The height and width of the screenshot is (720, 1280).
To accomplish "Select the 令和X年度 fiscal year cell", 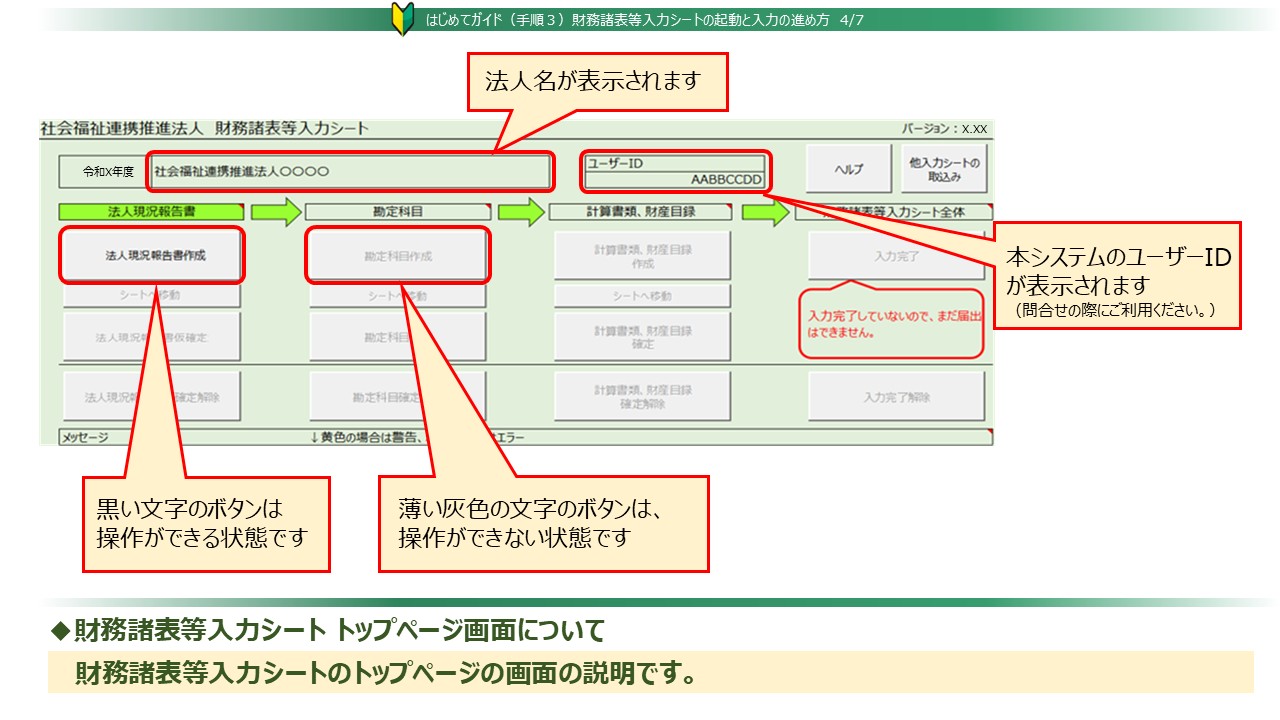I will click(101, 172).
